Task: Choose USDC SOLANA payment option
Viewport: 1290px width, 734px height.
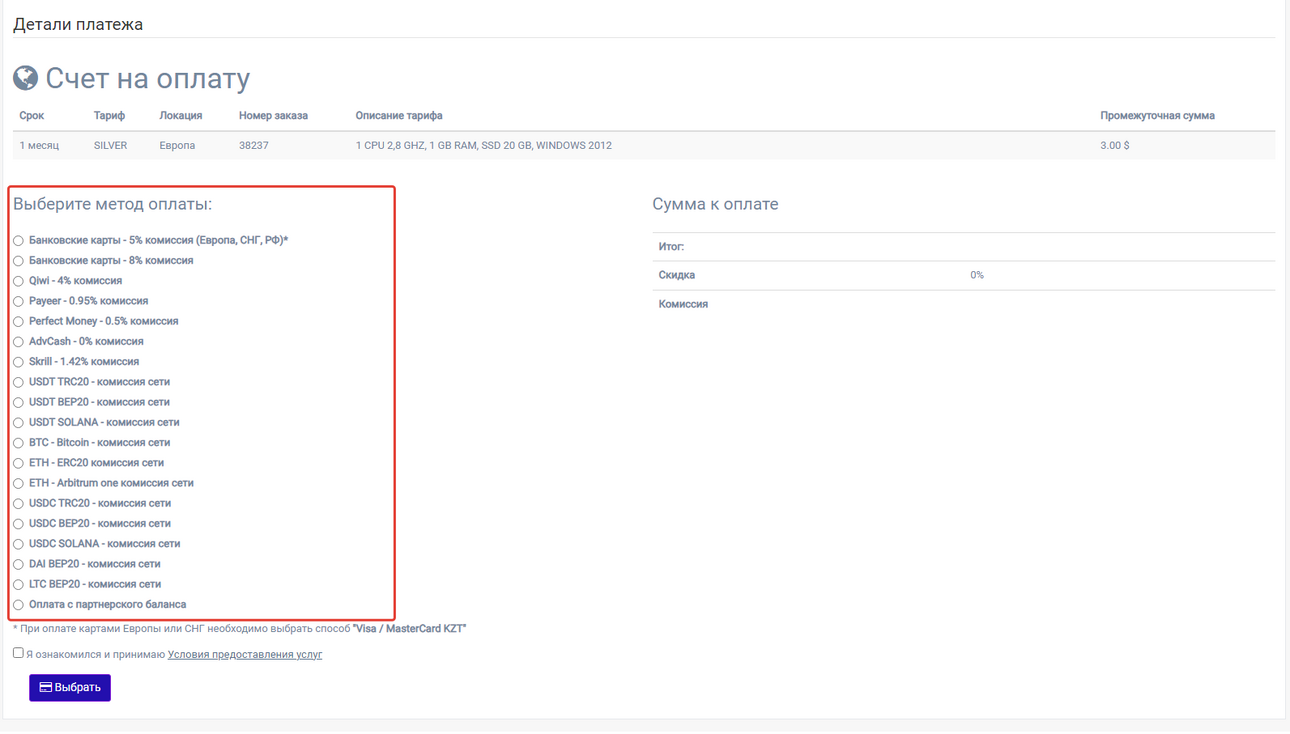Action: 18,544
